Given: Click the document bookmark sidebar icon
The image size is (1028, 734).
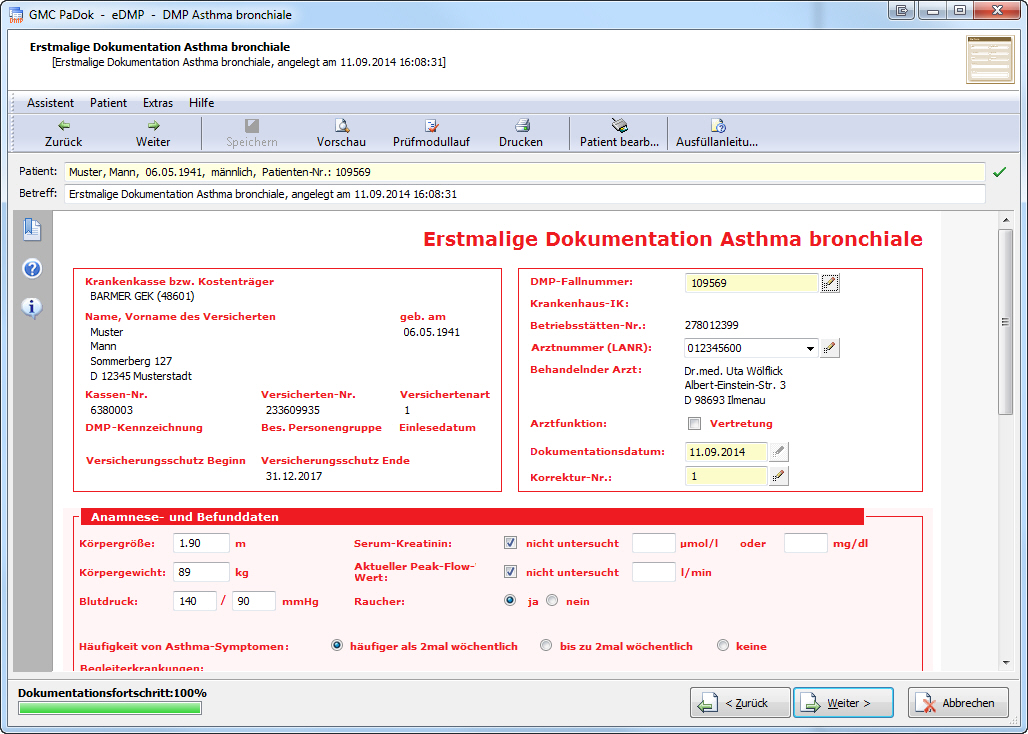Looking at the screenshot, I should pos(31,229).
